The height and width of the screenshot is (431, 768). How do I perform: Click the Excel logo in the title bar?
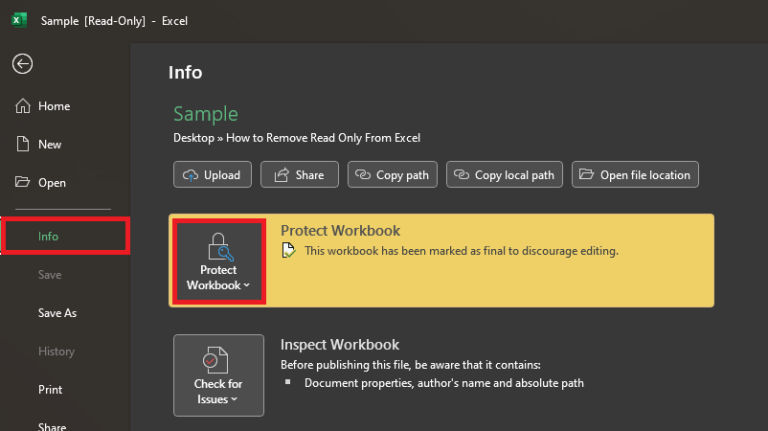19,20
